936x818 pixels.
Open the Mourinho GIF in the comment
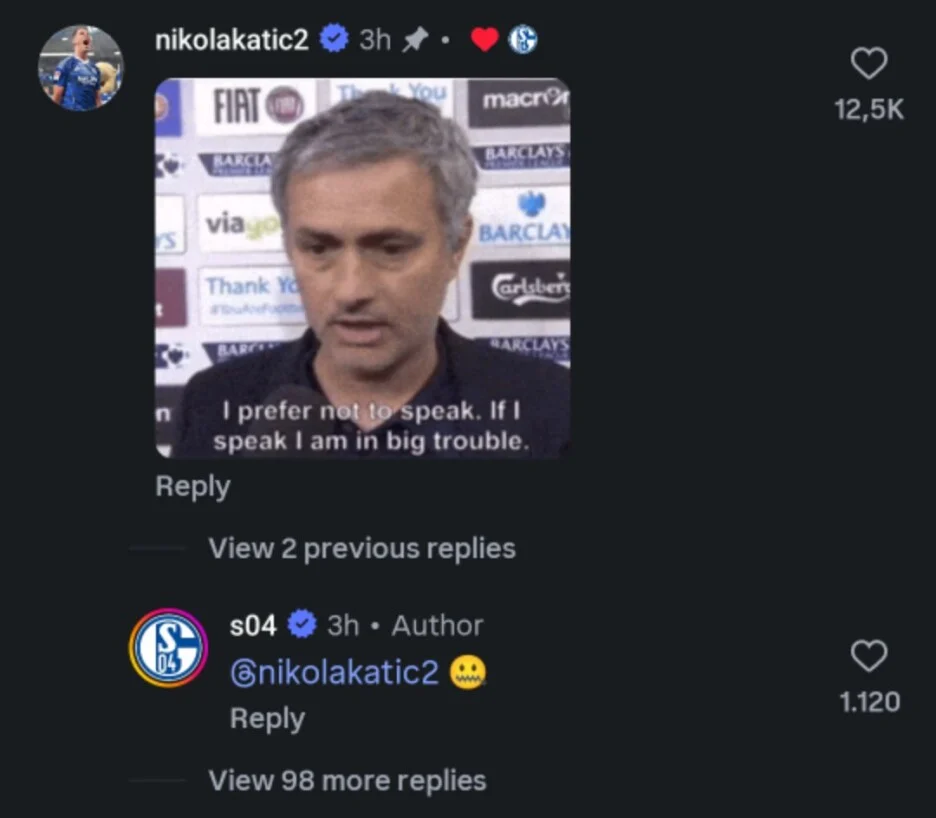pos(360,265)
